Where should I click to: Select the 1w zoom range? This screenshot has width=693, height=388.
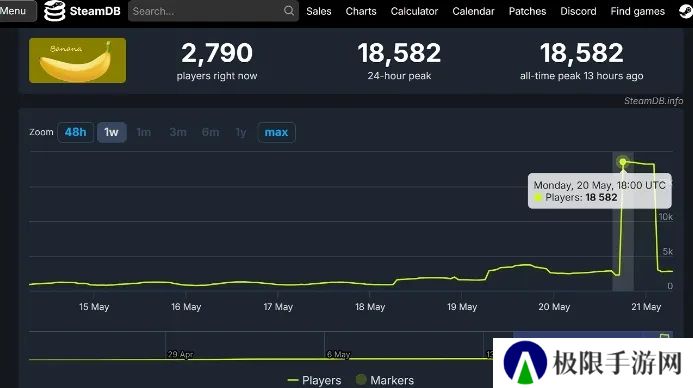click(x=111, y=132)
